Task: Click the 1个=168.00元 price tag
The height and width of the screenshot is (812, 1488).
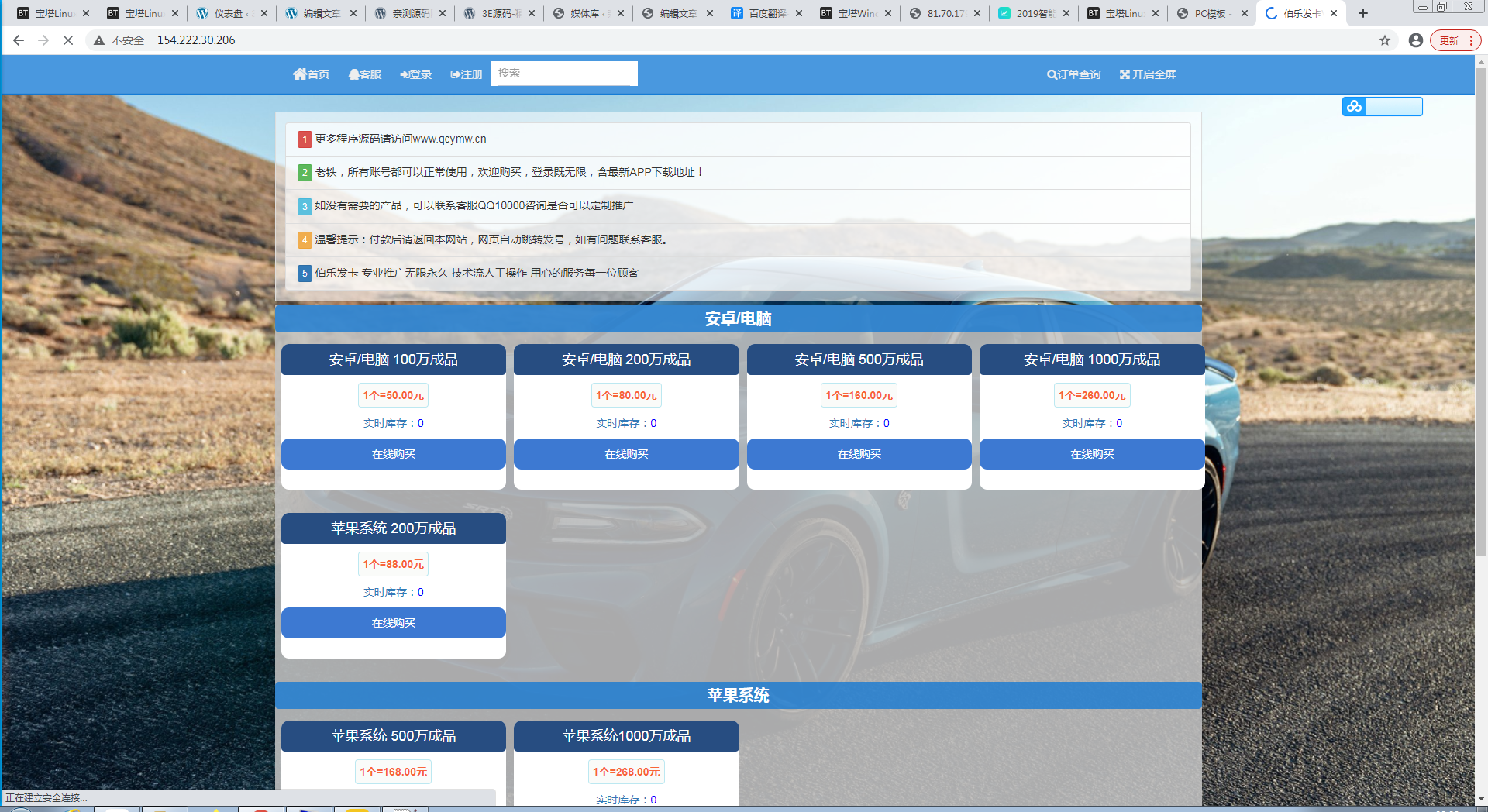Action: [394, 772]
